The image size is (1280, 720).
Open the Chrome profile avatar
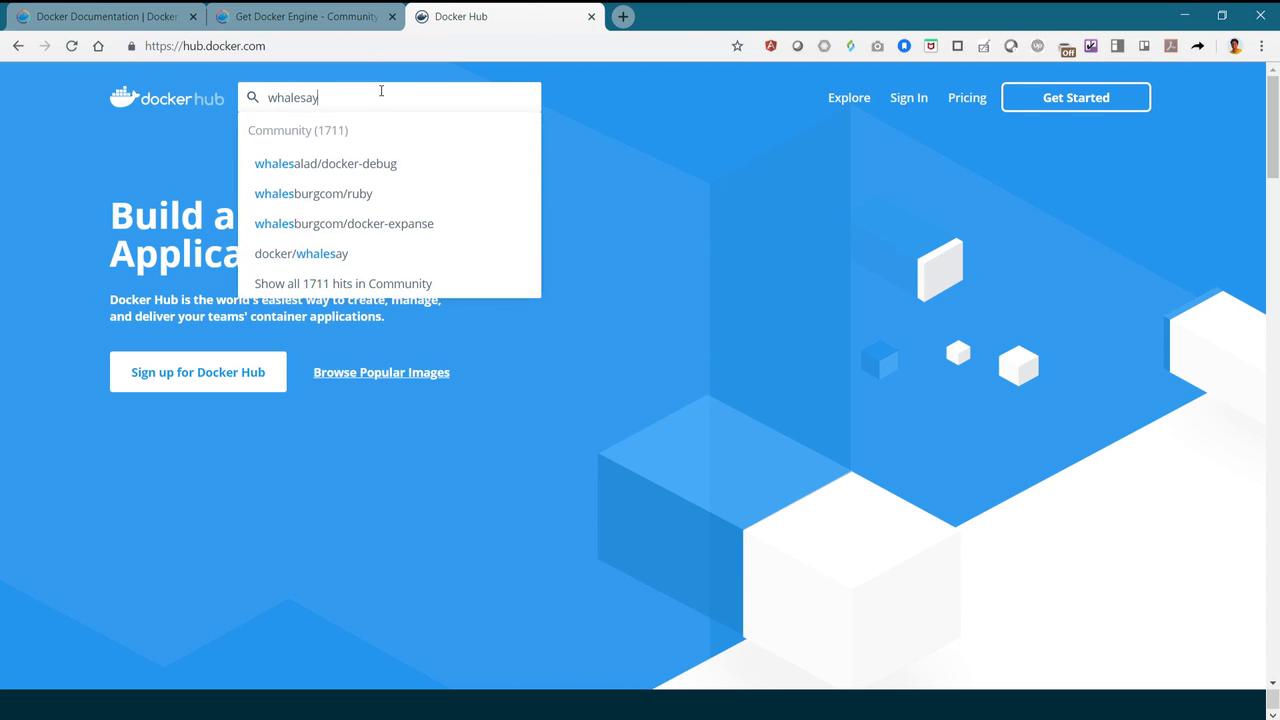[1235, 46]
